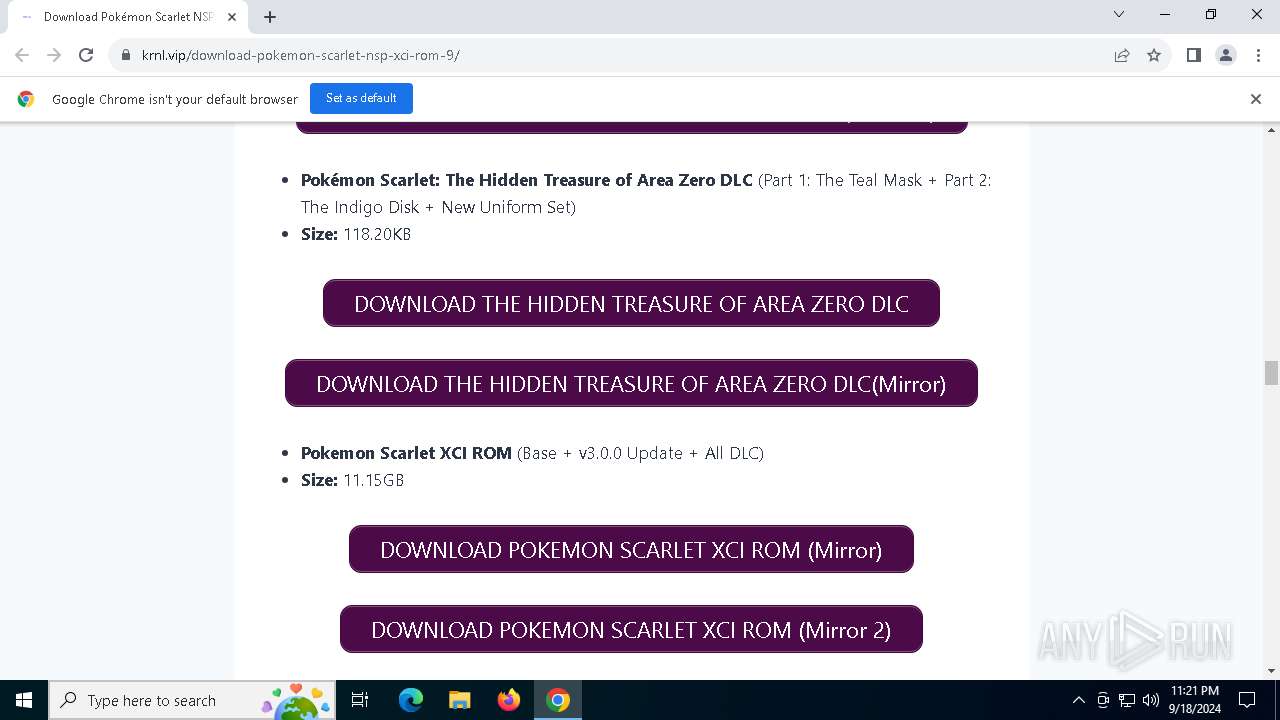Select the Download Pokémon Scarlet NSP tab

(129, 17)
